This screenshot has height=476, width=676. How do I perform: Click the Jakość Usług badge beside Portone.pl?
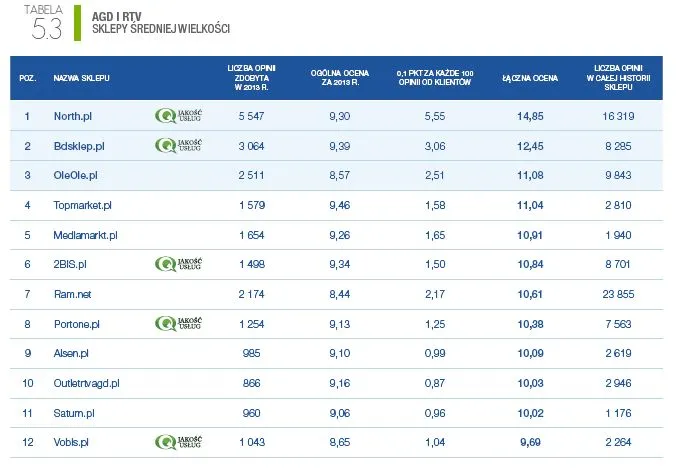pyautogui.click(x=180, y=323)
